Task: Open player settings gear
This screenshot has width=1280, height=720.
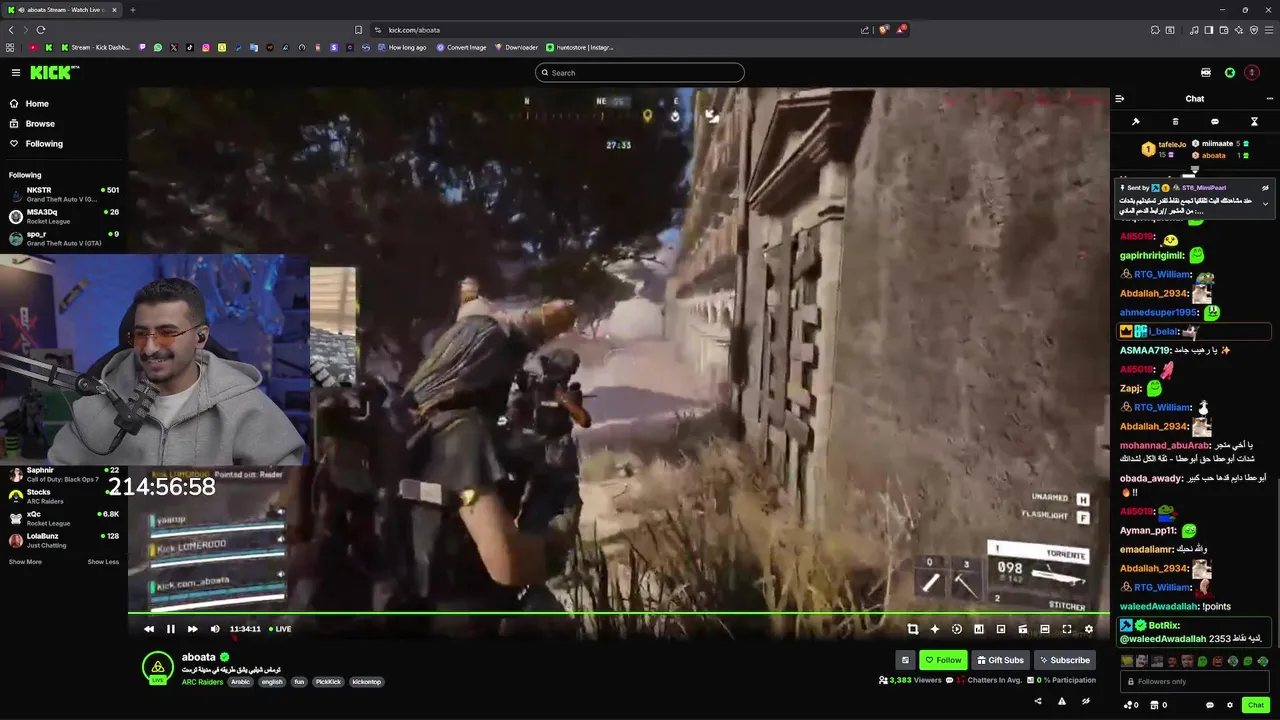Action: pyautogui.click(x=1089, y=629)
